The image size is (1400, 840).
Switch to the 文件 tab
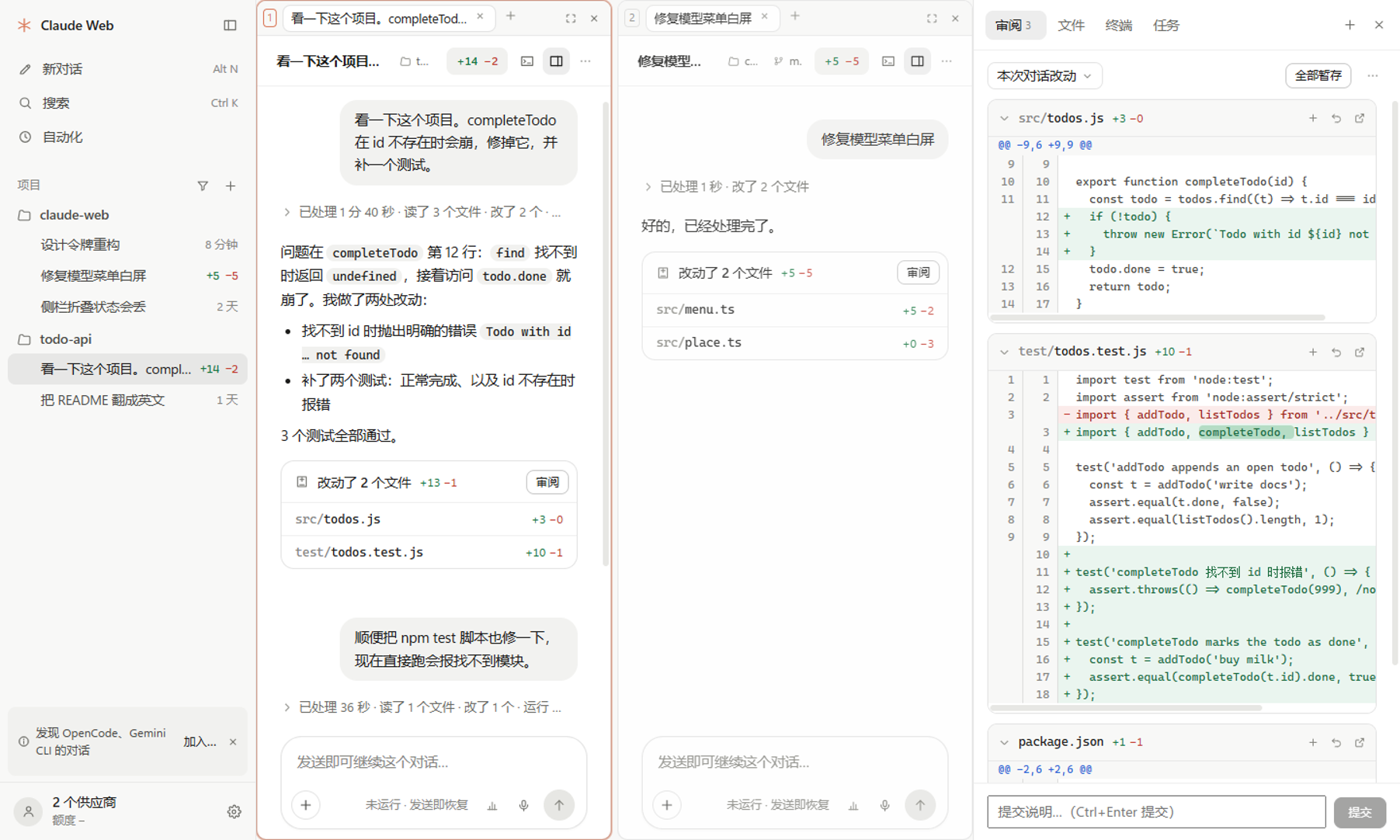point(1071,26)
